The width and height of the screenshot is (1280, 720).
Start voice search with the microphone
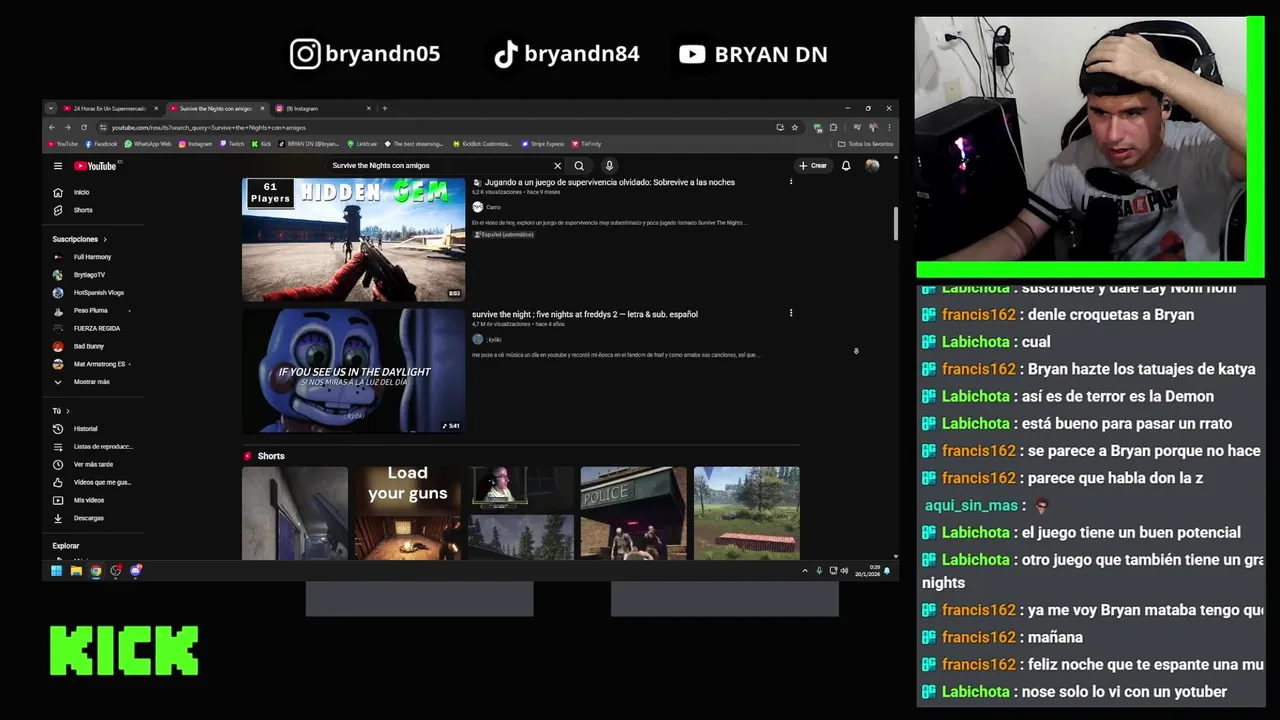(608, 166)
